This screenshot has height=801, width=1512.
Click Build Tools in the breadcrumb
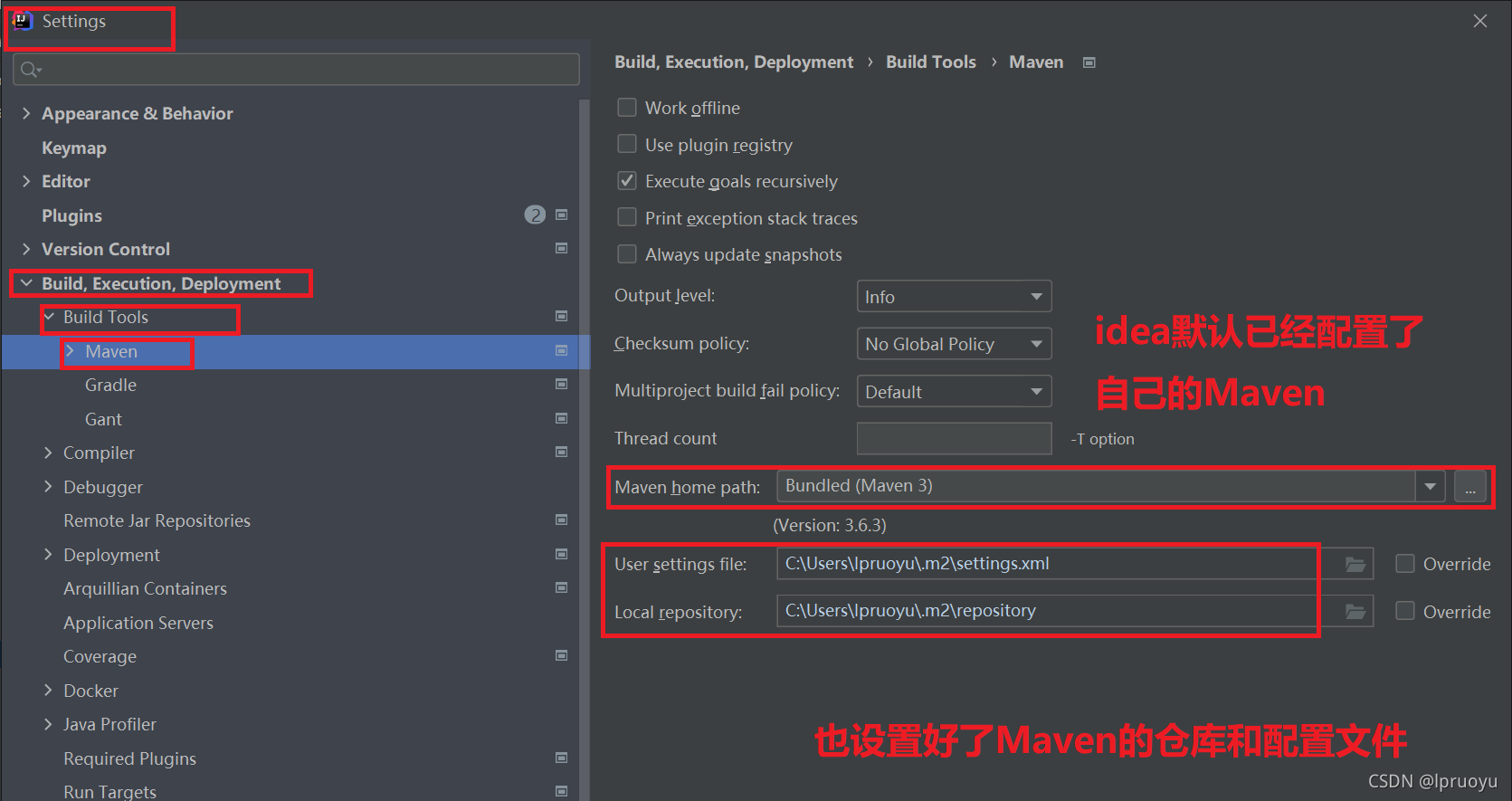[x=931, y=62]
